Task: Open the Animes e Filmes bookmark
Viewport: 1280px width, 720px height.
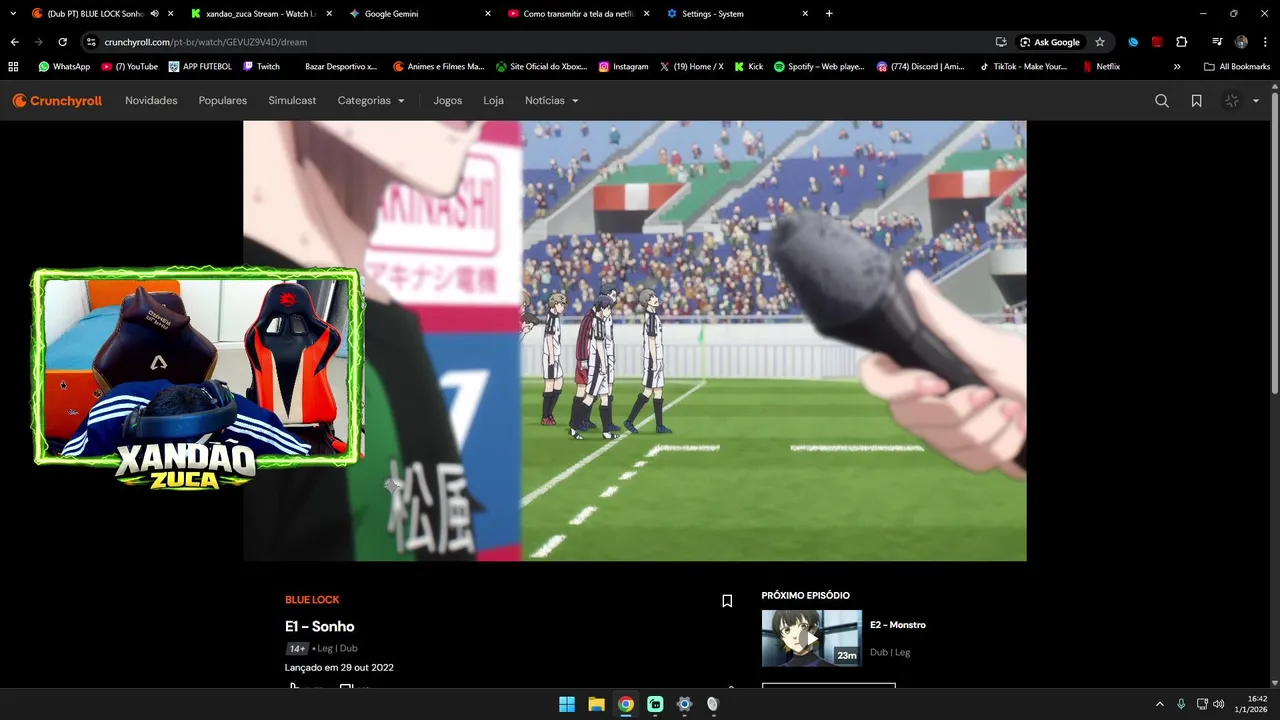Action: coord(439,67)
